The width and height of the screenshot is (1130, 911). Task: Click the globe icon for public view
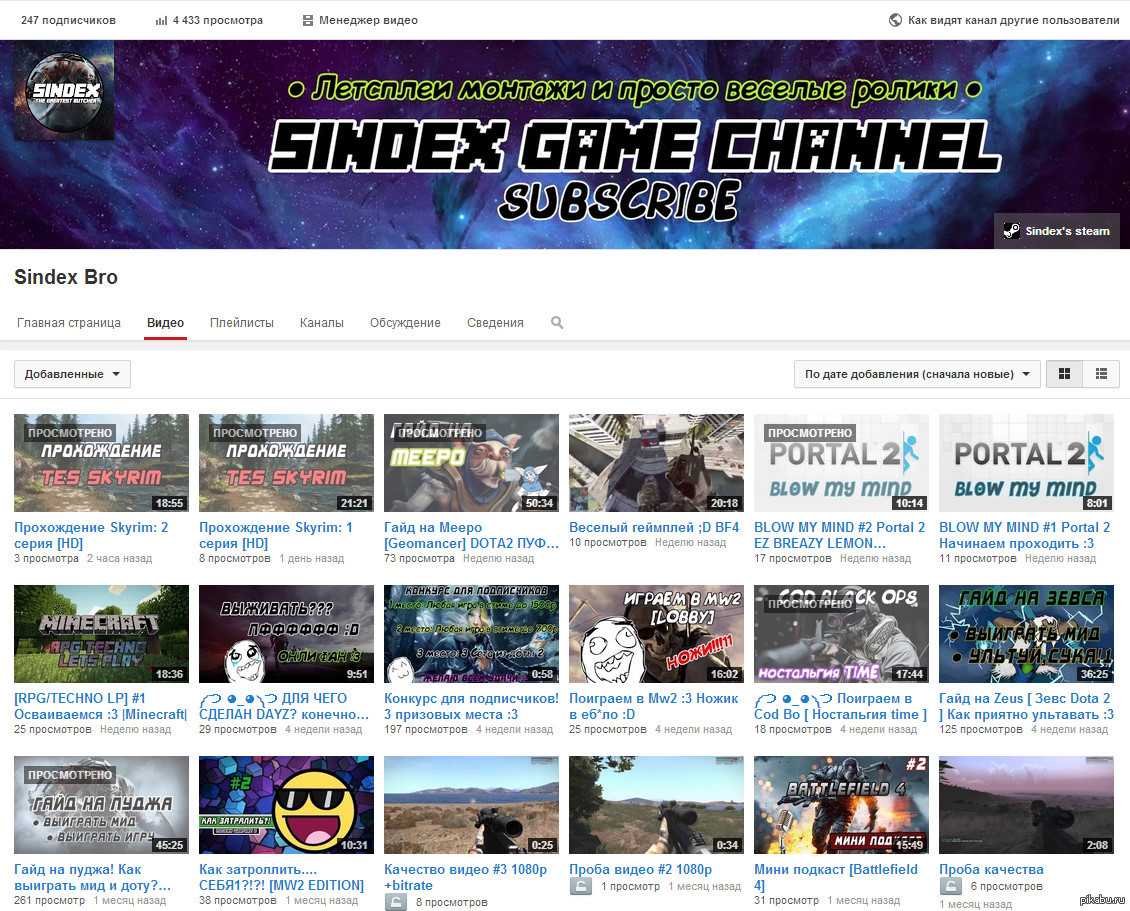tap(895, 20)
